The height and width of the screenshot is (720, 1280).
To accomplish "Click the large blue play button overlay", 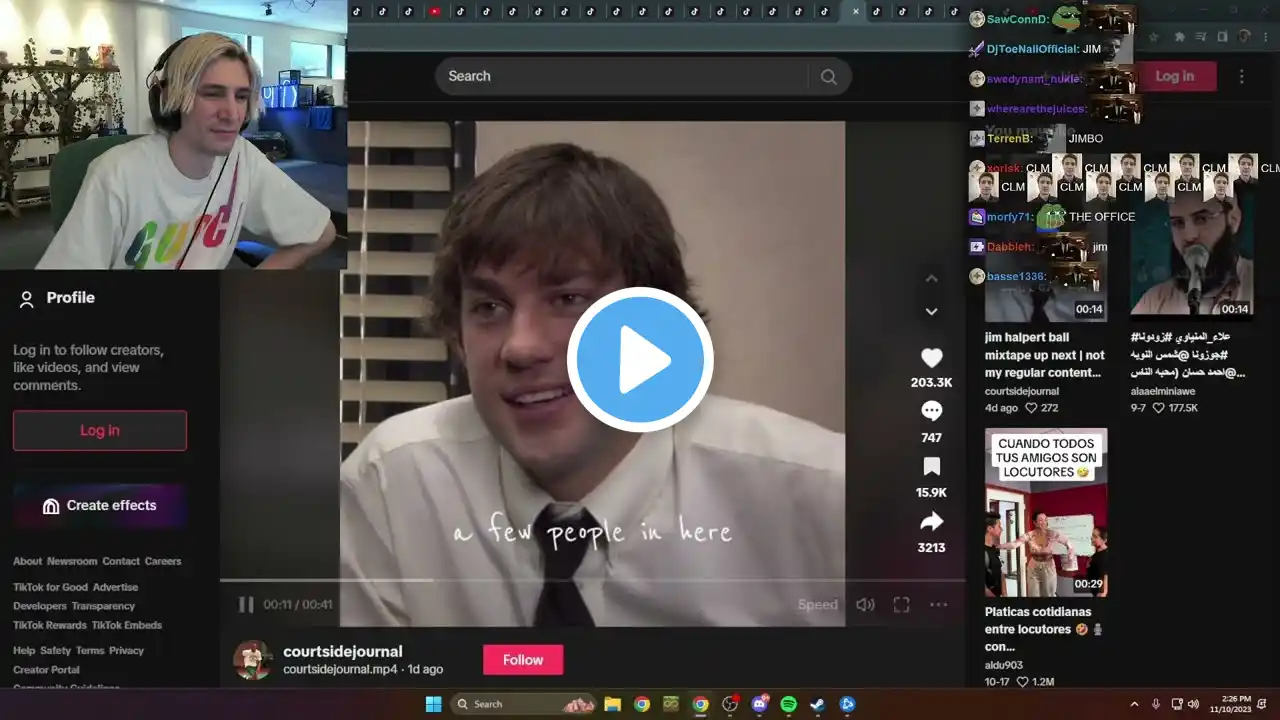I will pyautogui.click(x=640, y=360).
